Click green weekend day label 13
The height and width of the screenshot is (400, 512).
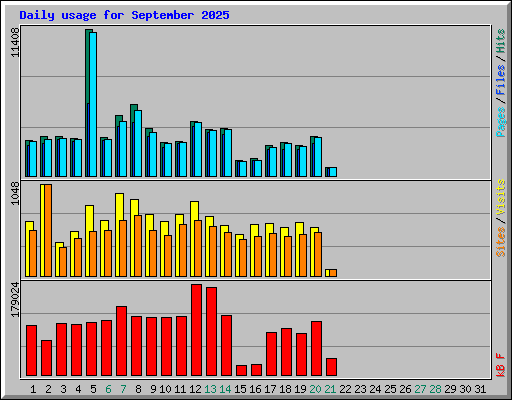(x=210, y=389)
